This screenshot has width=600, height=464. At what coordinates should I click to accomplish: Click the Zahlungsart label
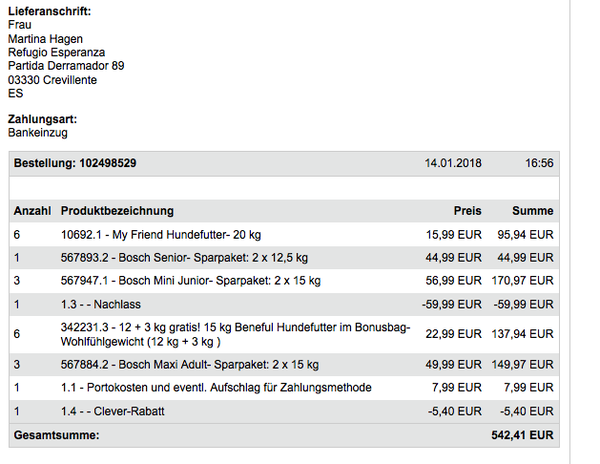(x=43, y=118)
